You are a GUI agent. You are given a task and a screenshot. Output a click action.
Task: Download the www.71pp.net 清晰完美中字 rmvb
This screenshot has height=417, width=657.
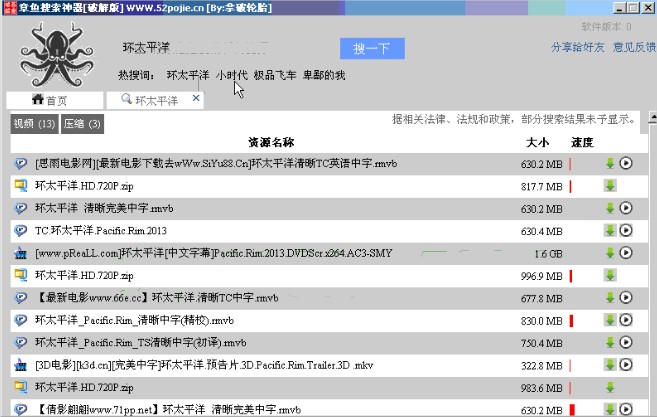pos(610,409)
